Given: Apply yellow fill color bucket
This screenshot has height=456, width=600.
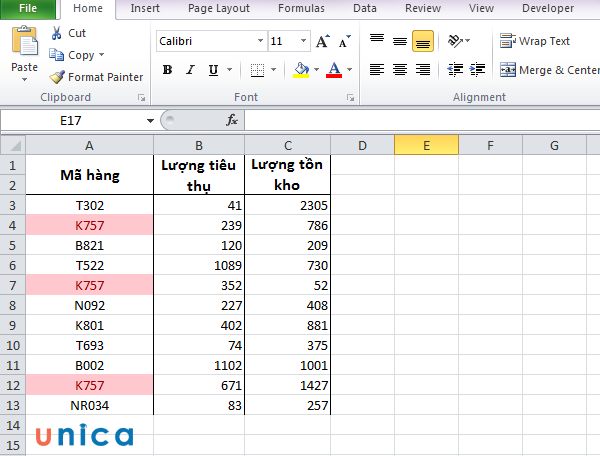Looking at the screenshot, I should tap(301, 70).
